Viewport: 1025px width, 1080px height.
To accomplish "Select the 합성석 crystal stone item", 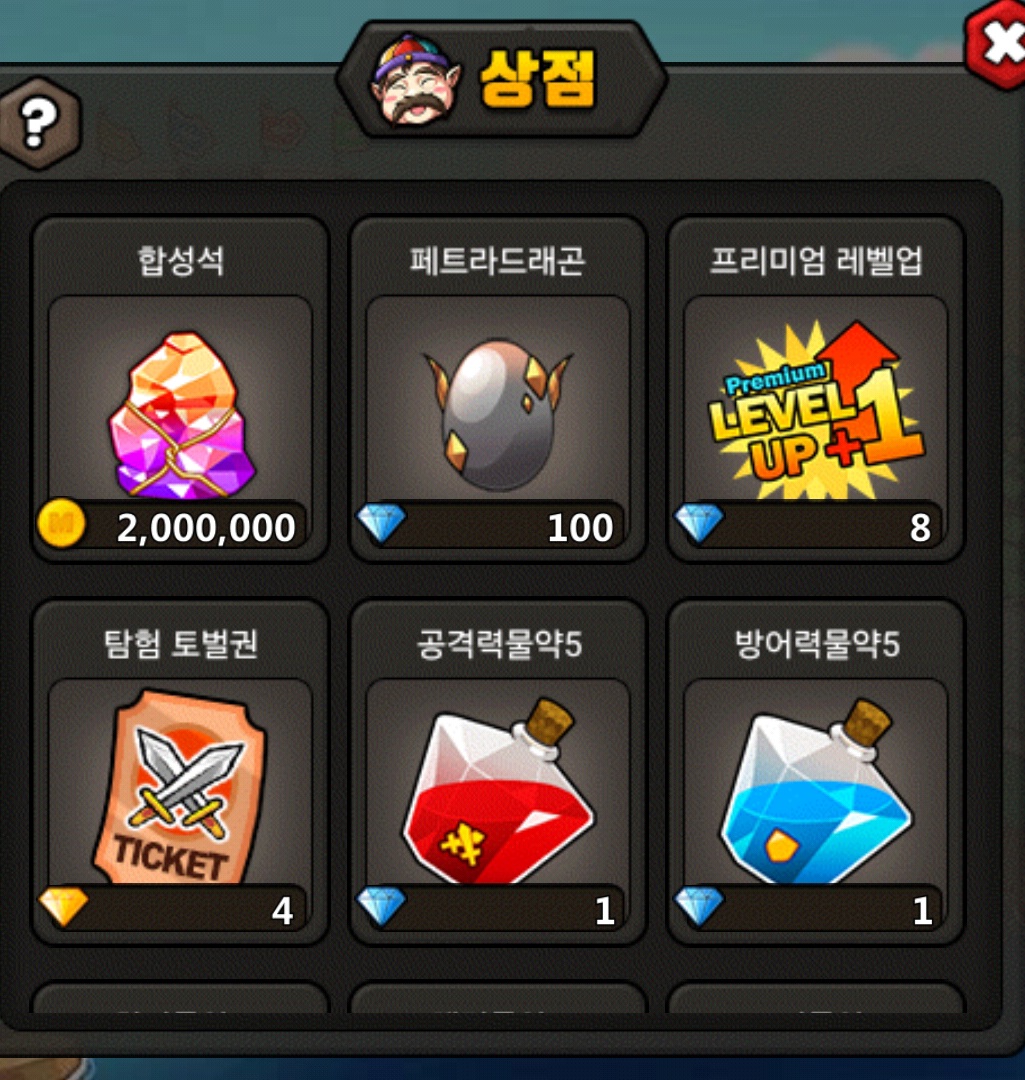I will 180,414.
